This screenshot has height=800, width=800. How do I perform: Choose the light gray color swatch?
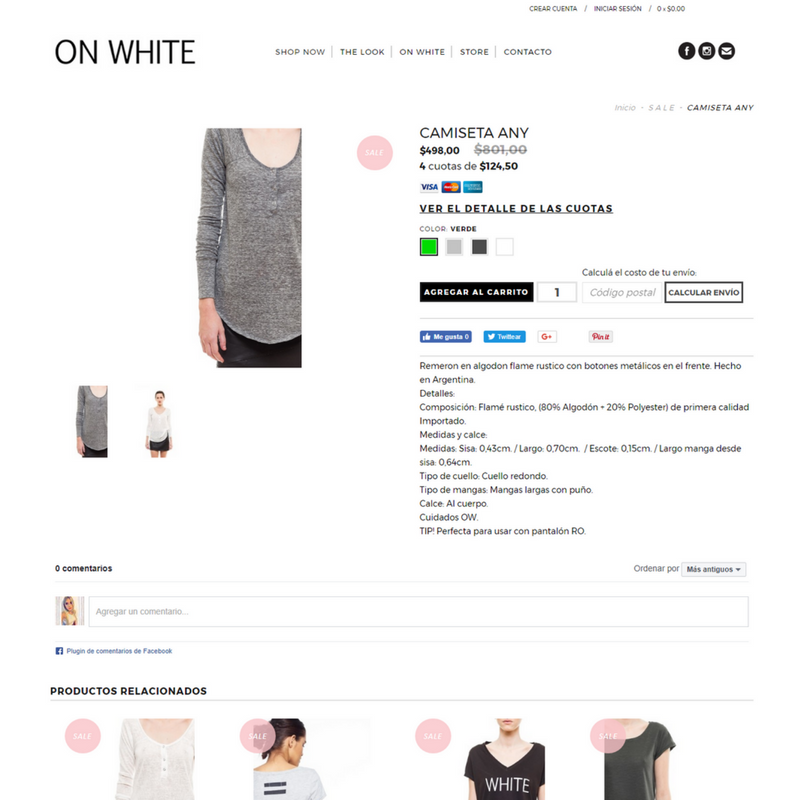(x=454, y=247)
